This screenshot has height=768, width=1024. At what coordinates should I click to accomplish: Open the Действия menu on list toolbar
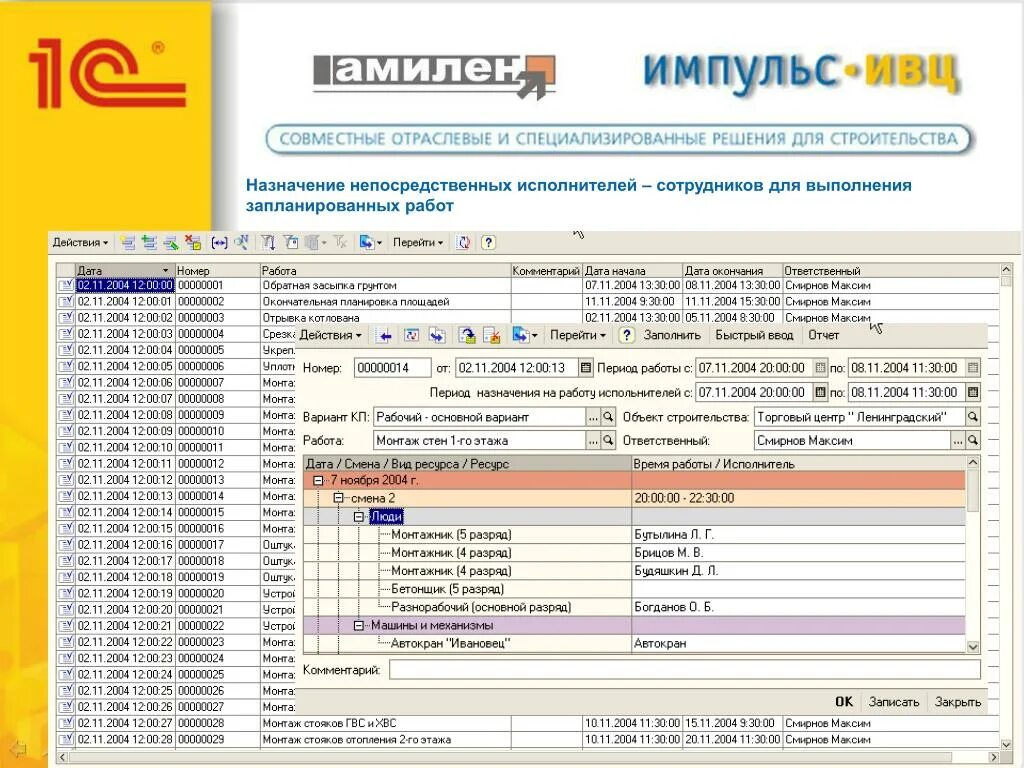82,242
